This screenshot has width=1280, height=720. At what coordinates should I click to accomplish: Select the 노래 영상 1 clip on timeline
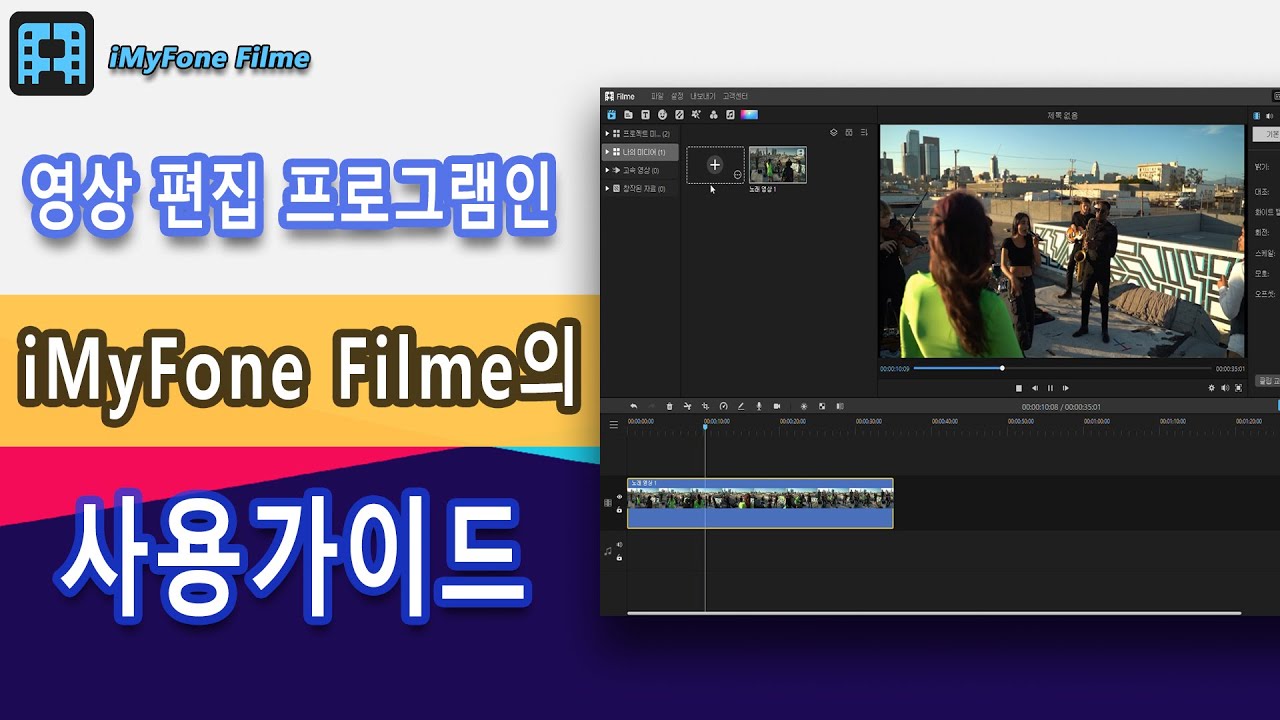coord(760,503)
